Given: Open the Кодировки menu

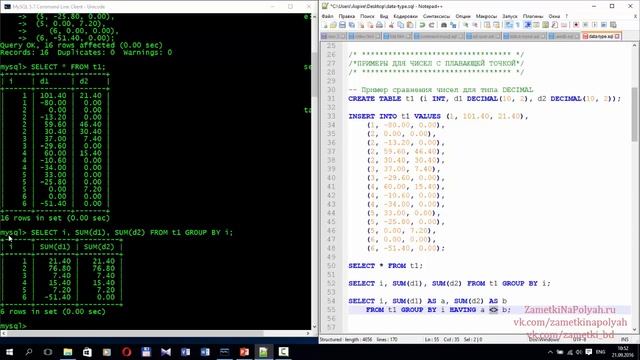Looking at the screenshot, I should (405, 16).
